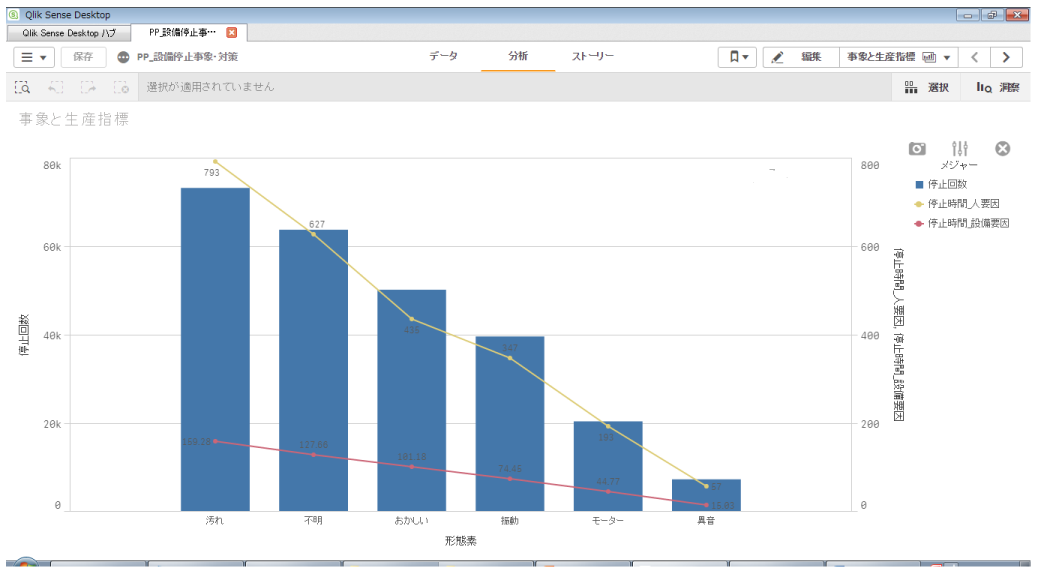Click the blue 停止回数 legend swatch
This screenshot has width=1046, height=572.
pos(920,184)
